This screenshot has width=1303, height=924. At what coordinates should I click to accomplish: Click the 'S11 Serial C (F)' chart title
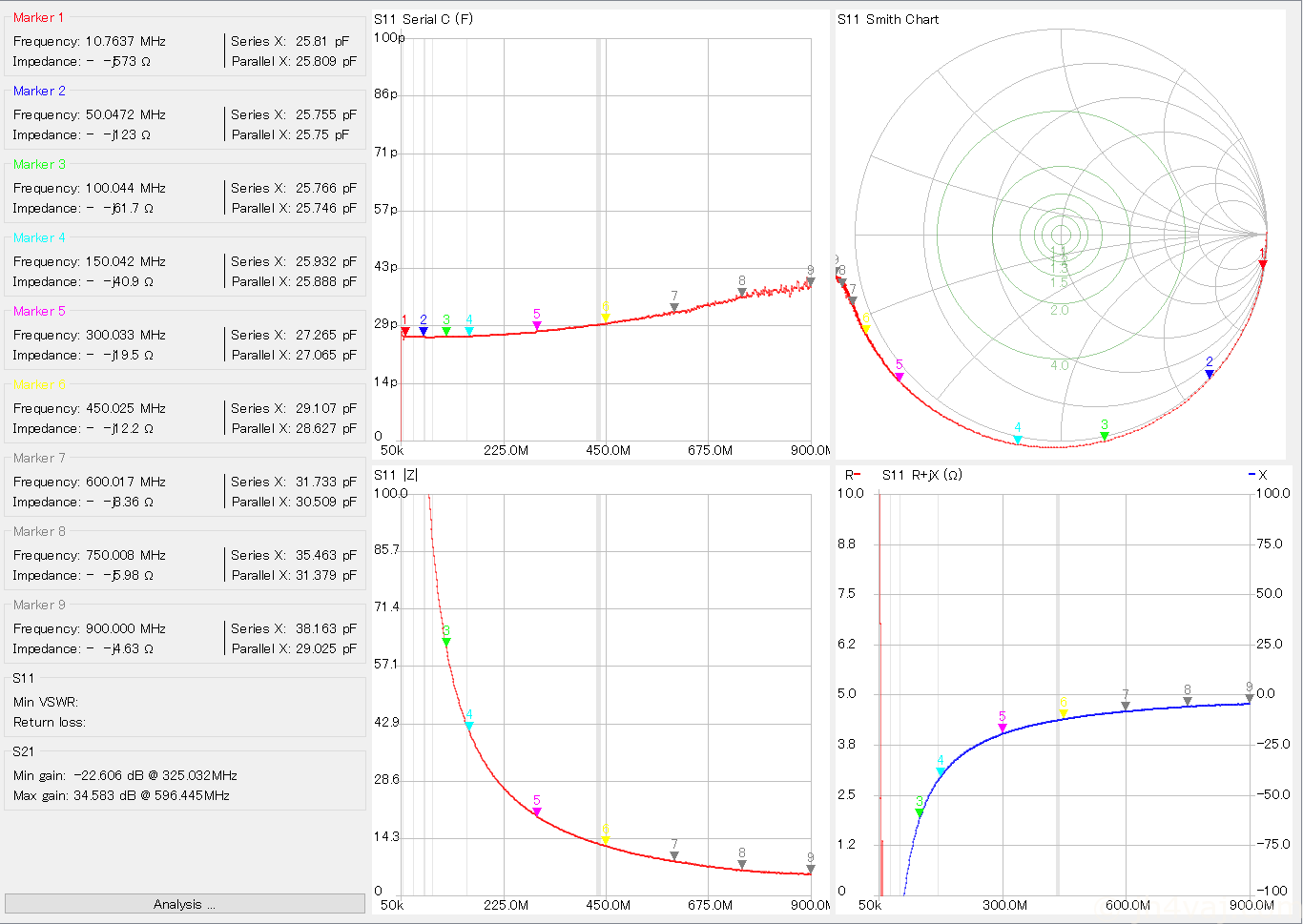pos(424,19)
